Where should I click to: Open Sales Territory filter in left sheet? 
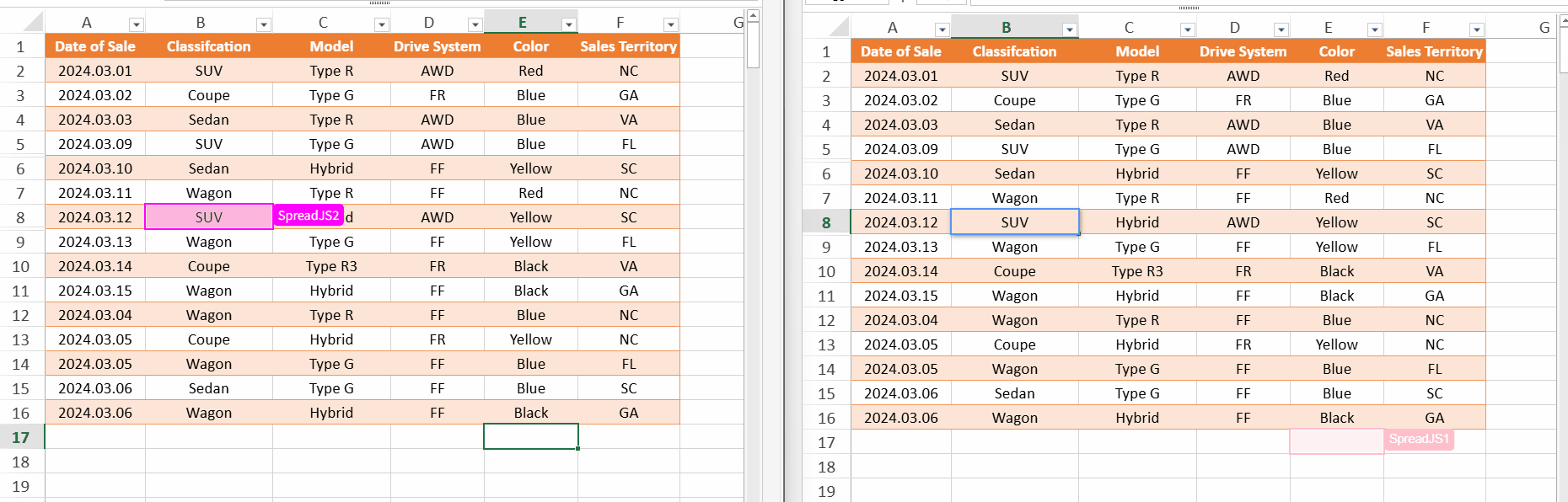pos(670,25)
